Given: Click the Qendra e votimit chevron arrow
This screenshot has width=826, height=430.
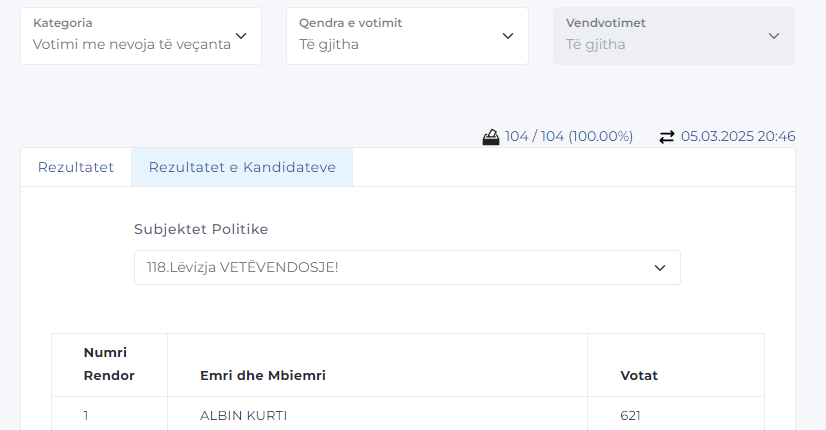Looking at the screenshot, I should [508, 36].
